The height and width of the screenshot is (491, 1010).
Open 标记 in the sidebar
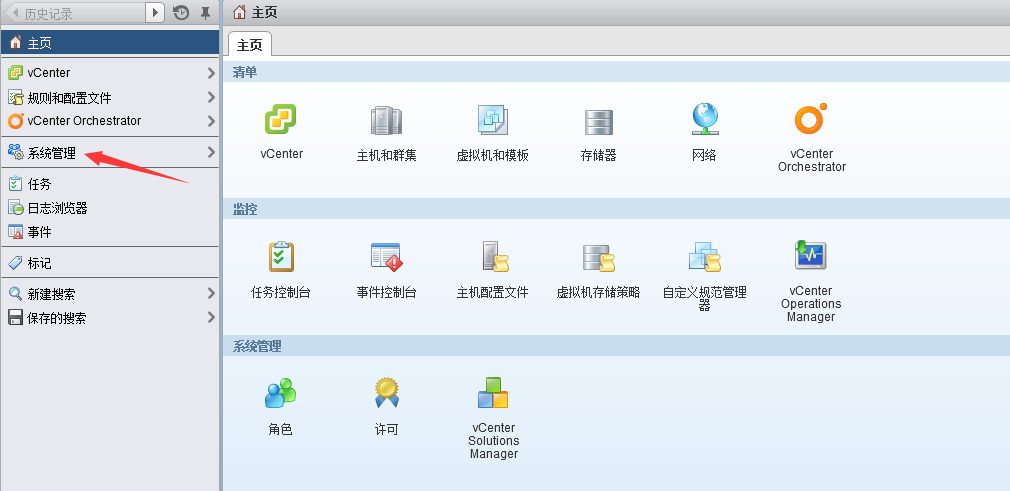click(110, 263)
